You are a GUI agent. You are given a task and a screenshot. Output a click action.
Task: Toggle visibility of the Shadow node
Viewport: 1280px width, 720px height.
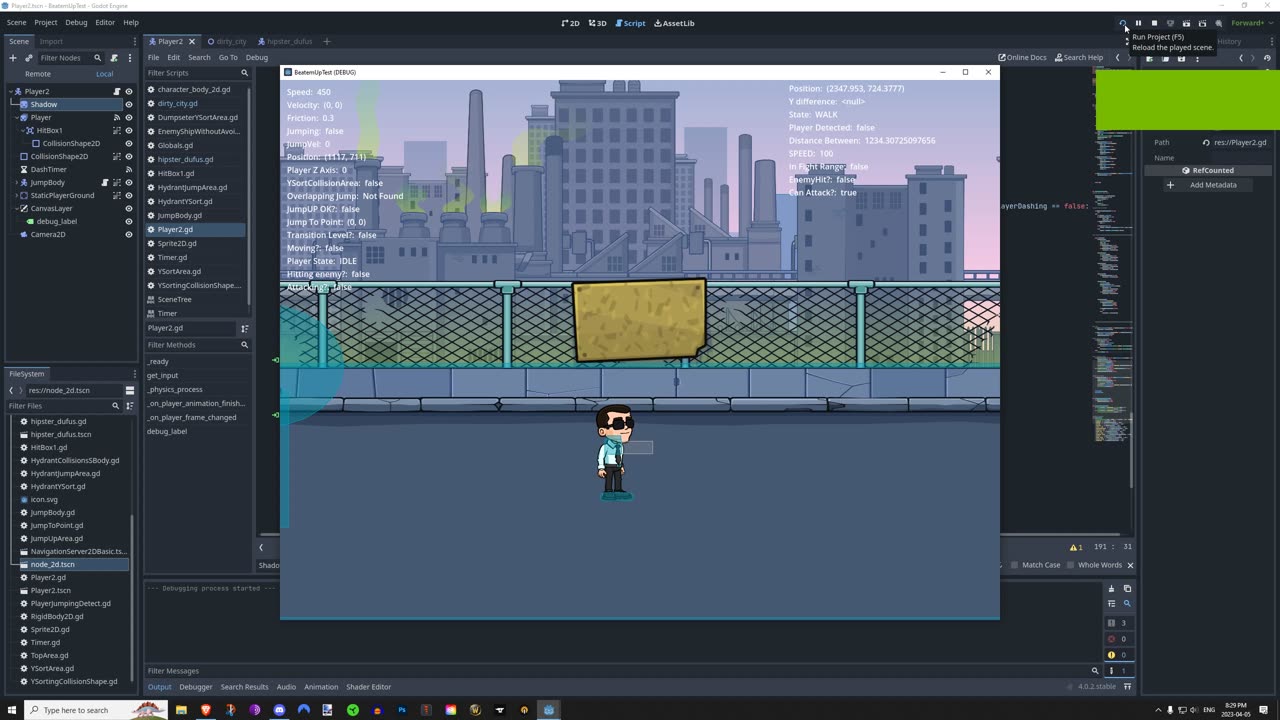pyautogui.click(x=128, y=104)
